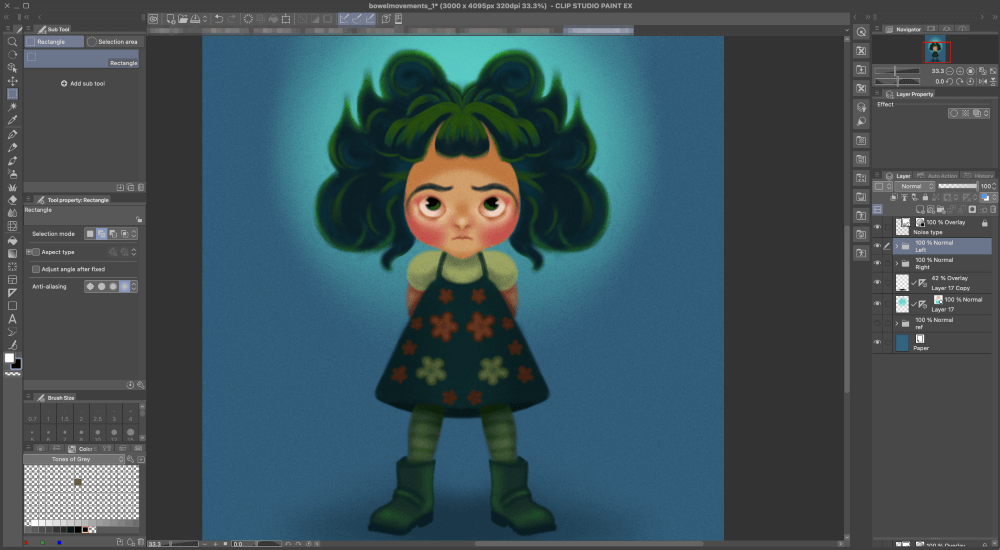This screenshot has height=550, width=1000.
Task: Select the Auto select magic wand tool
Action: click(12, 107)
